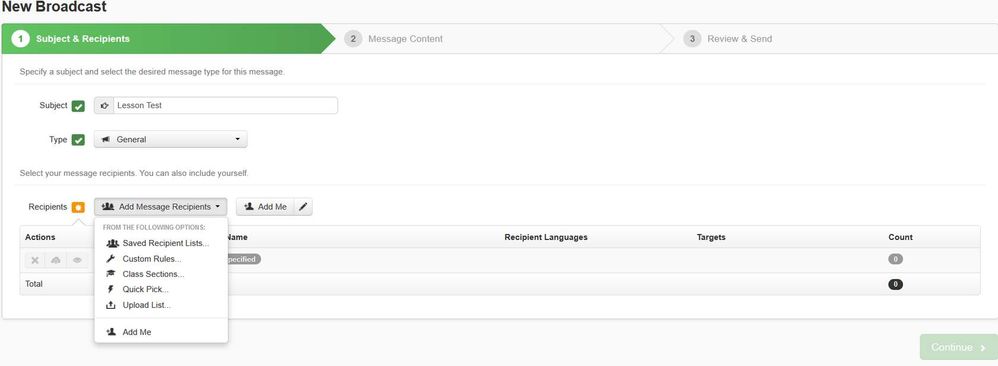Click the Actions column header
The height and width of the screenshot is (366, 998).
pyautogui.click(x=40, y=237)
